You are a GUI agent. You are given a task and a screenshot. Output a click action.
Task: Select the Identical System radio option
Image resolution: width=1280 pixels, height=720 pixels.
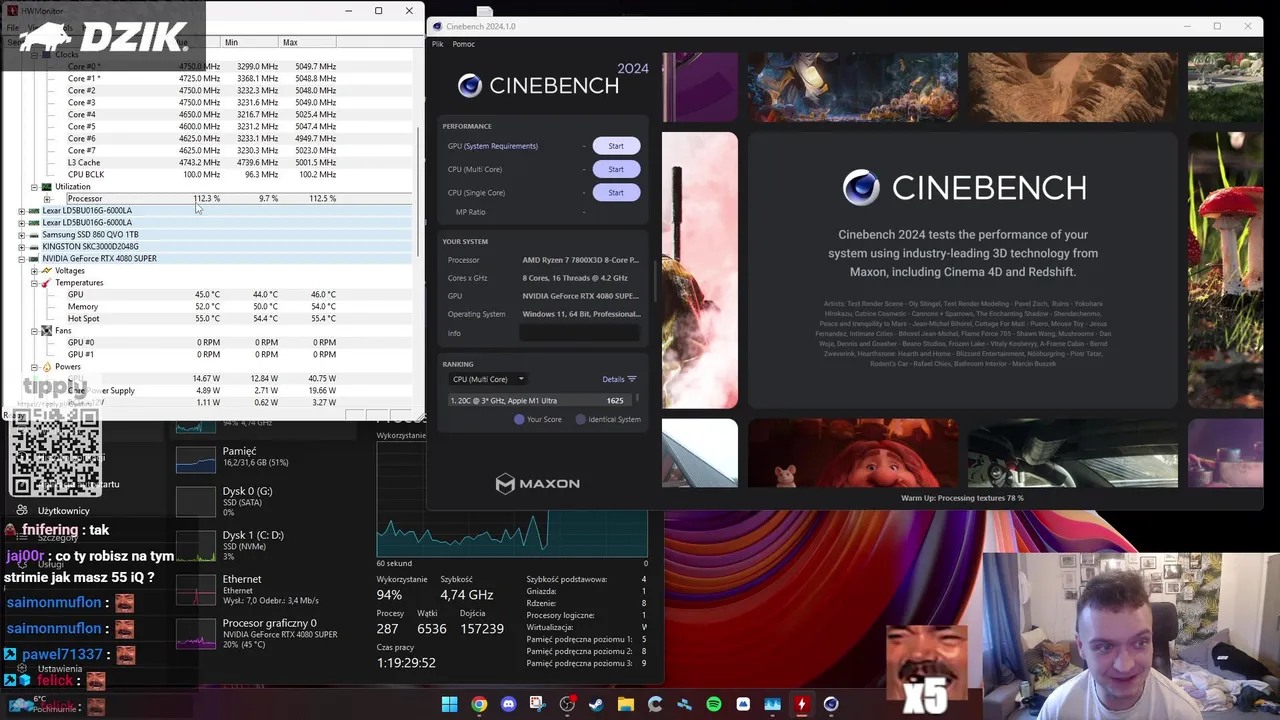pyautogui.click(x=581, y=419)
